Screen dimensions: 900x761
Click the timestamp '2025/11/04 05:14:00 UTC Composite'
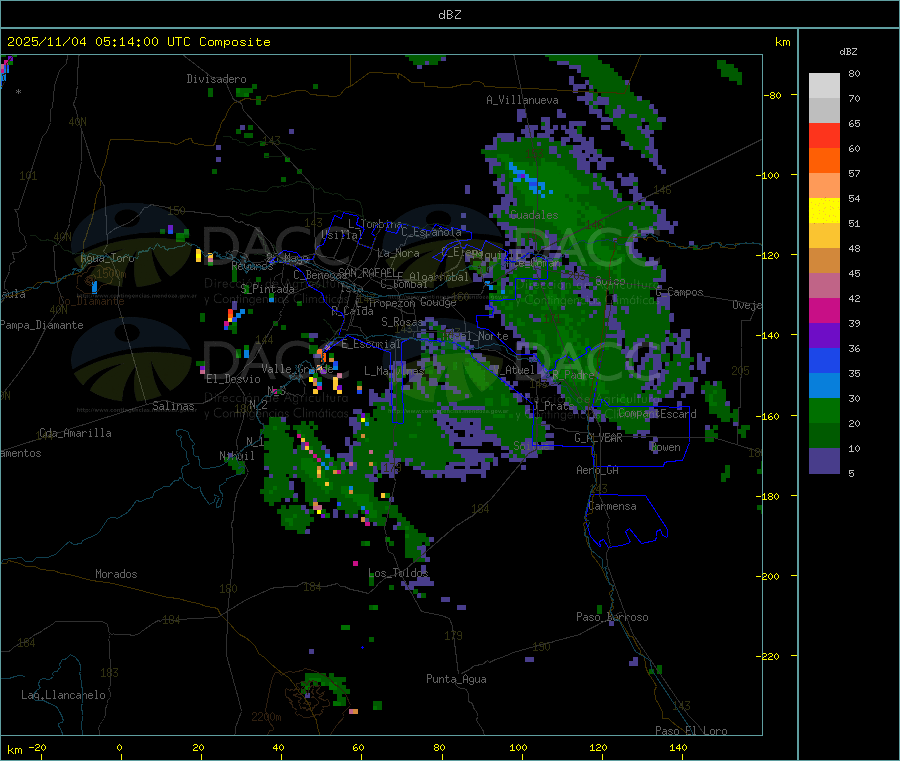click(x=138, y=42)
